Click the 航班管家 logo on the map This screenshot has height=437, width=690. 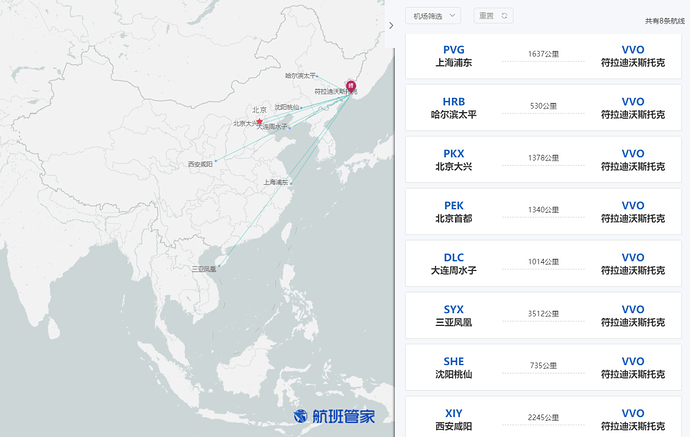[x=334, y=416]
